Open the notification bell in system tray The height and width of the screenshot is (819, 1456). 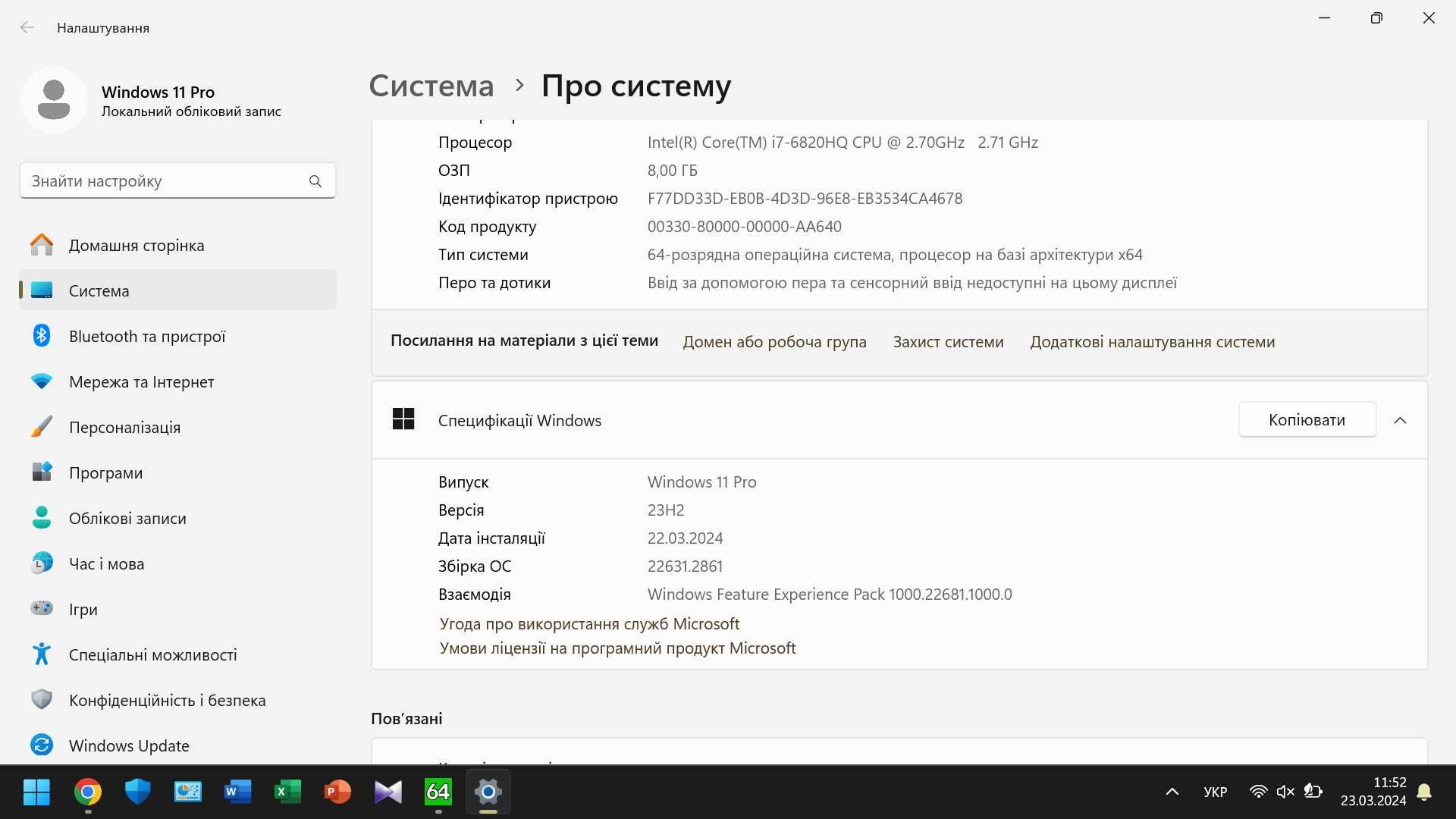1424,792
